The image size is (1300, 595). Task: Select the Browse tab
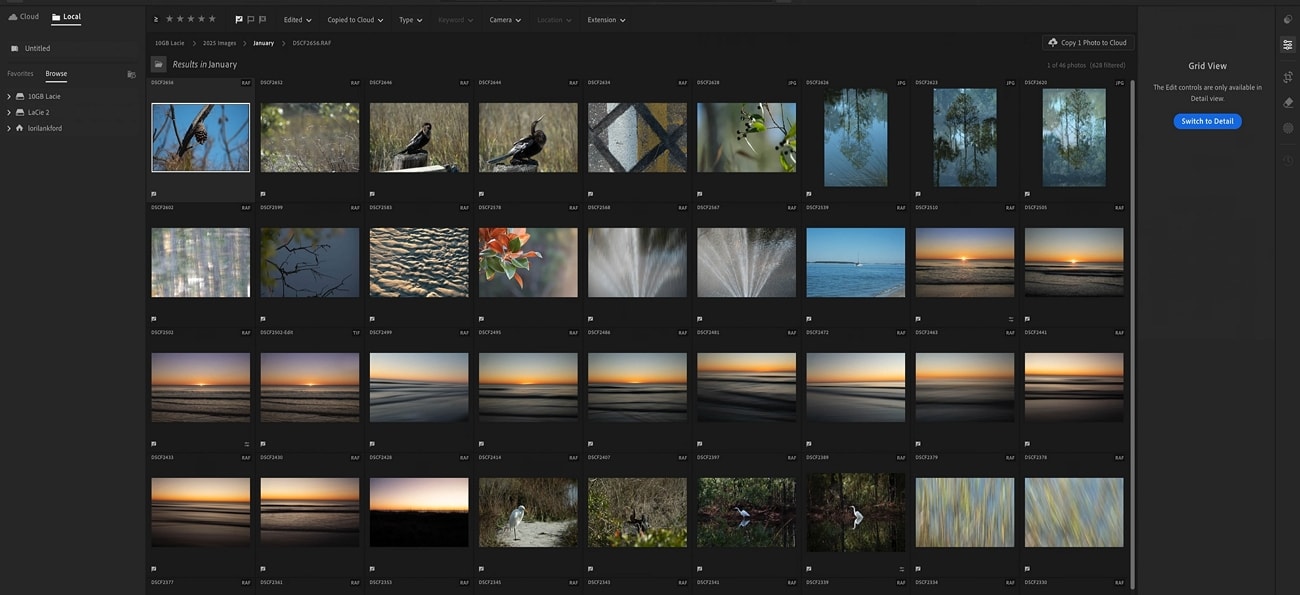pos(56,74)
